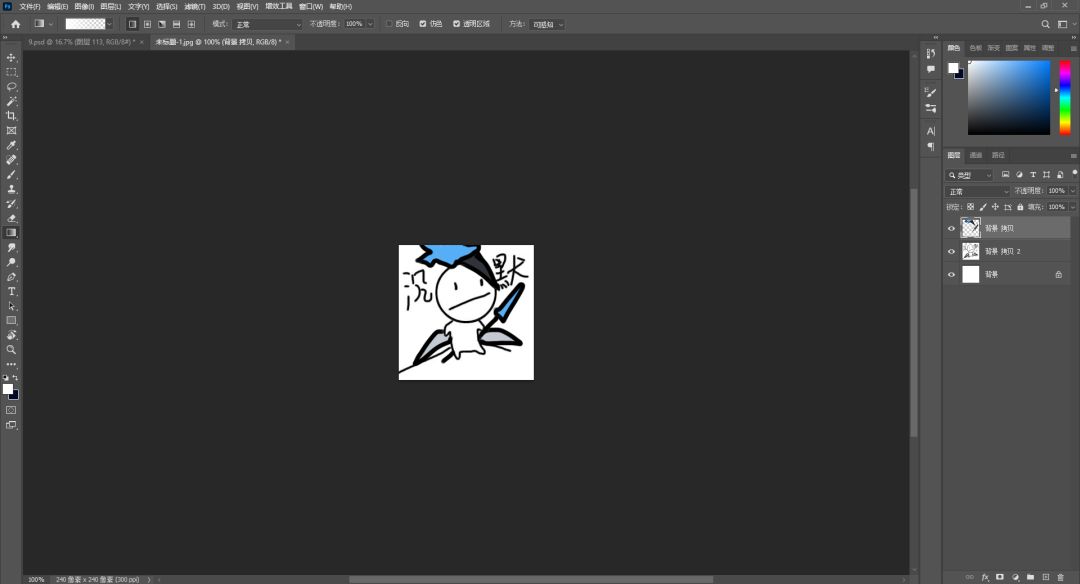1080x584 pixels.
Task: Select the Crop tool
Action: tap(12, 116)
